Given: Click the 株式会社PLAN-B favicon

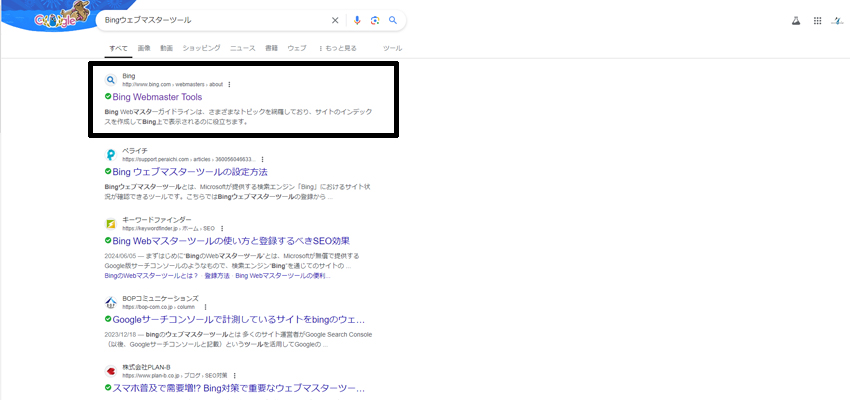Looking at the screenshot, I should 111,371.
